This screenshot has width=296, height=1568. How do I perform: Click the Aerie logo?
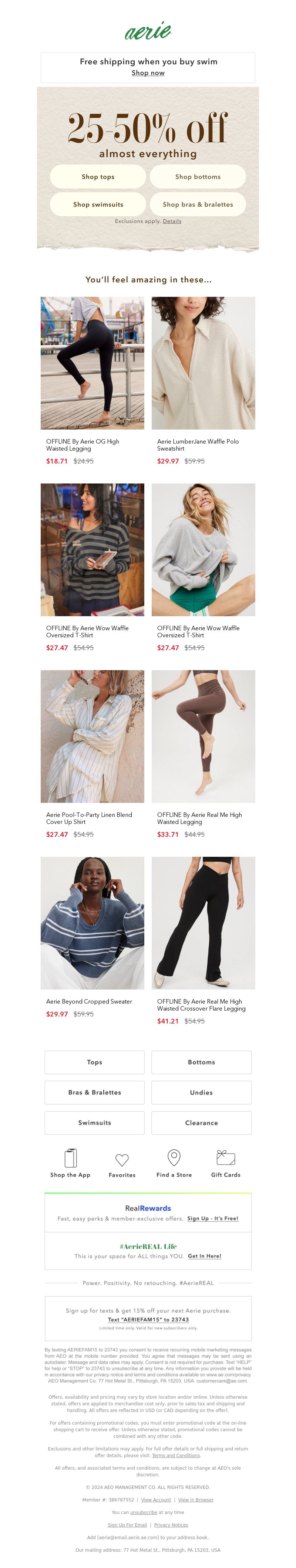click(x=148, y=30)
